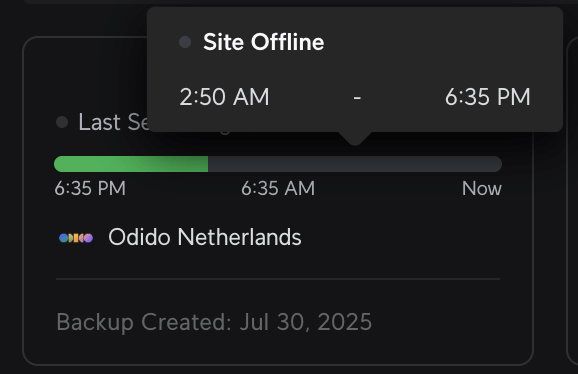Click the gray dot next to Last Seen
The image size is (578, 374).
[62, 122]
